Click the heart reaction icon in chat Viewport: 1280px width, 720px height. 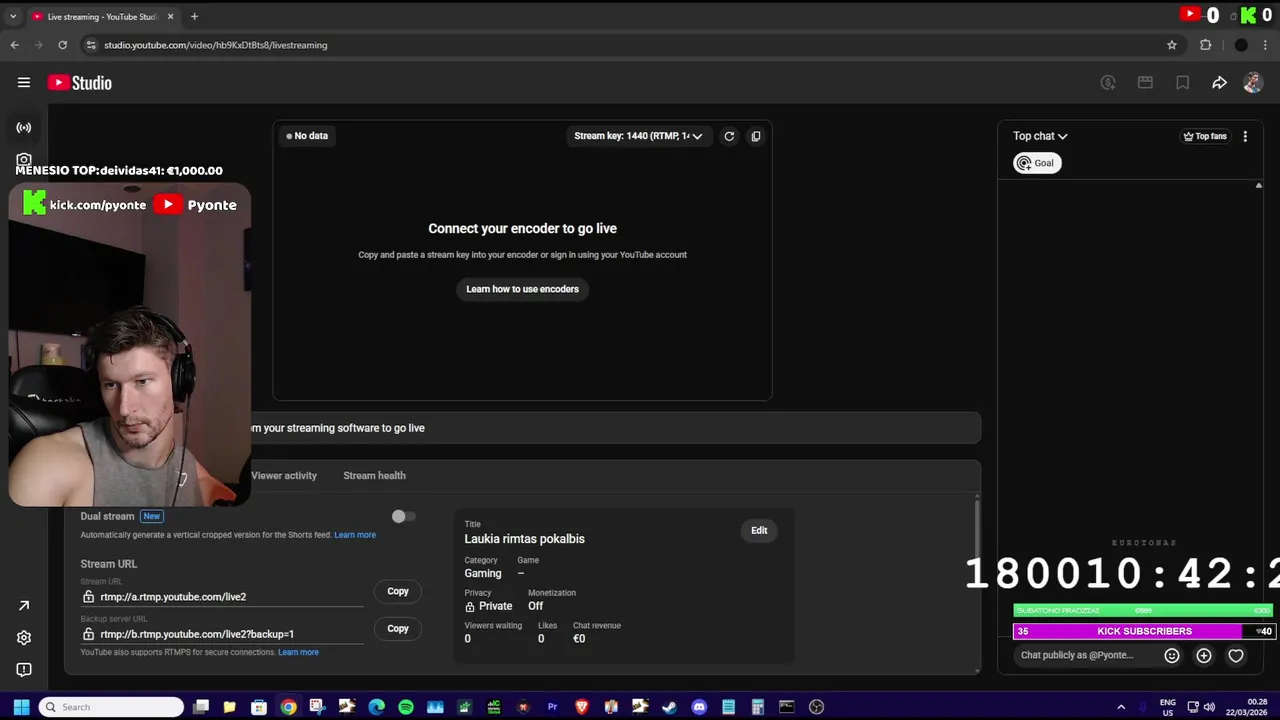pyautogui.click(x=1236, y=656)
